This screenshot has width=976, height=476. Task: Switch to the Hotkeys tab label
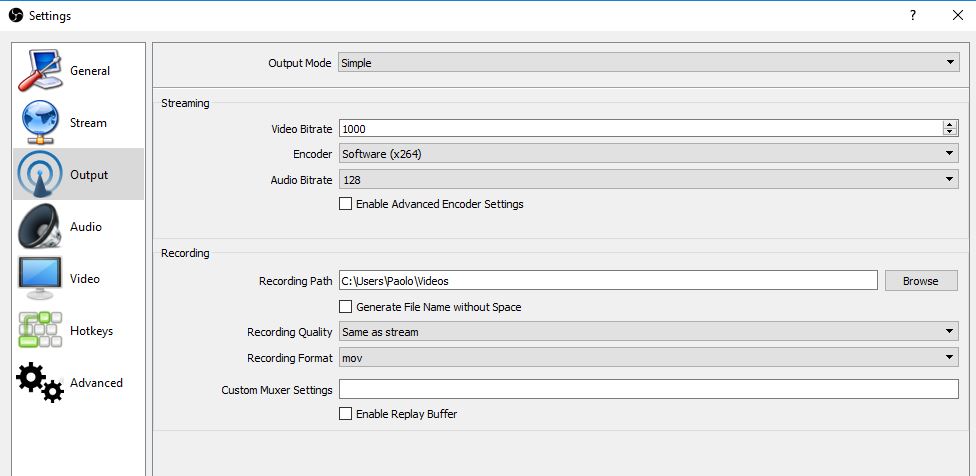92,330
